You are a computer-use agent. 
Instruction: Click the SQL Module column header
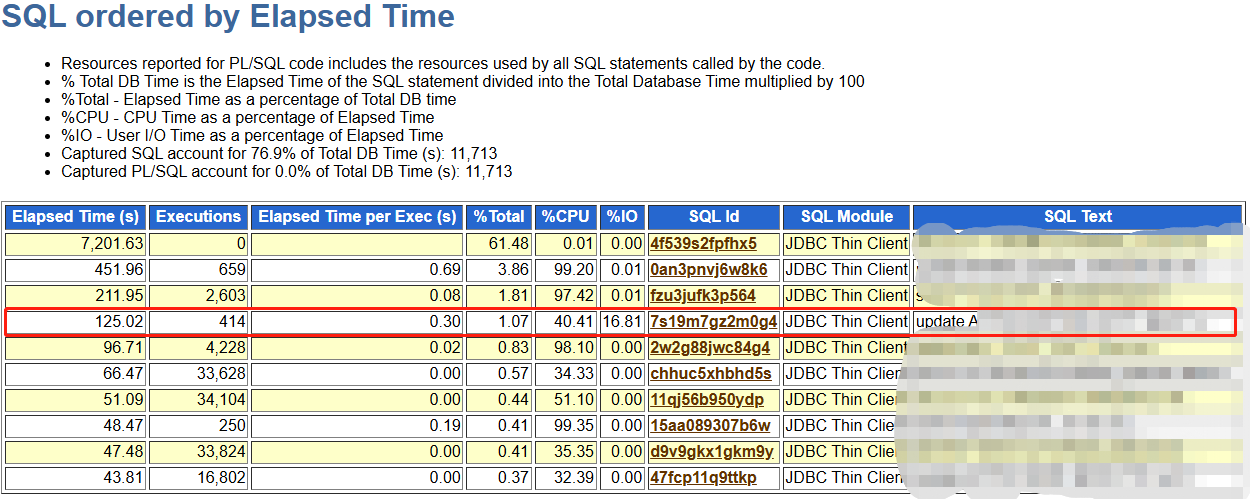846,217
